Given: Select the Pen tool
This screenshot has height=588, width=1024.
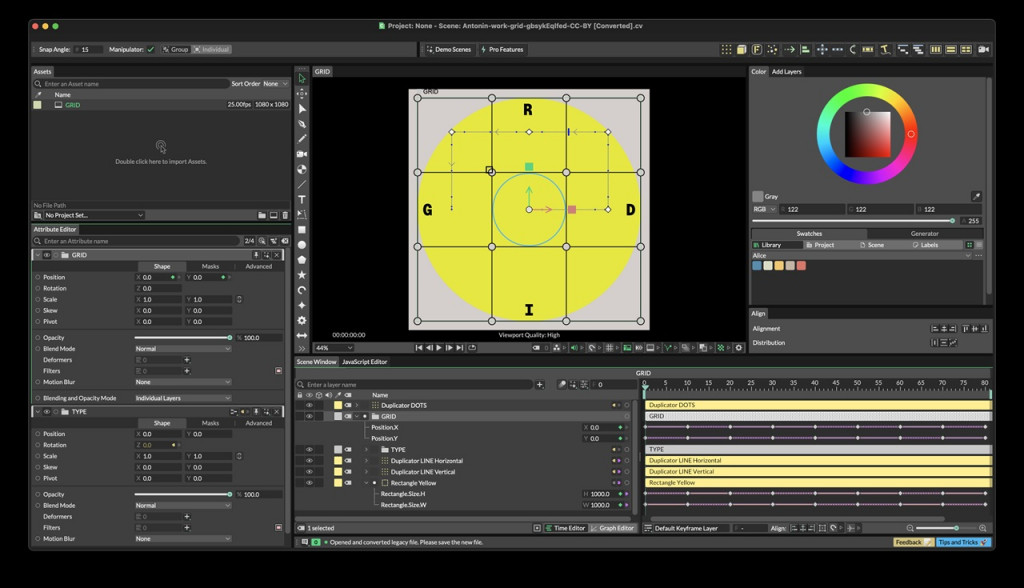Looking at the screenshot, I should click(x=302, y=124).
